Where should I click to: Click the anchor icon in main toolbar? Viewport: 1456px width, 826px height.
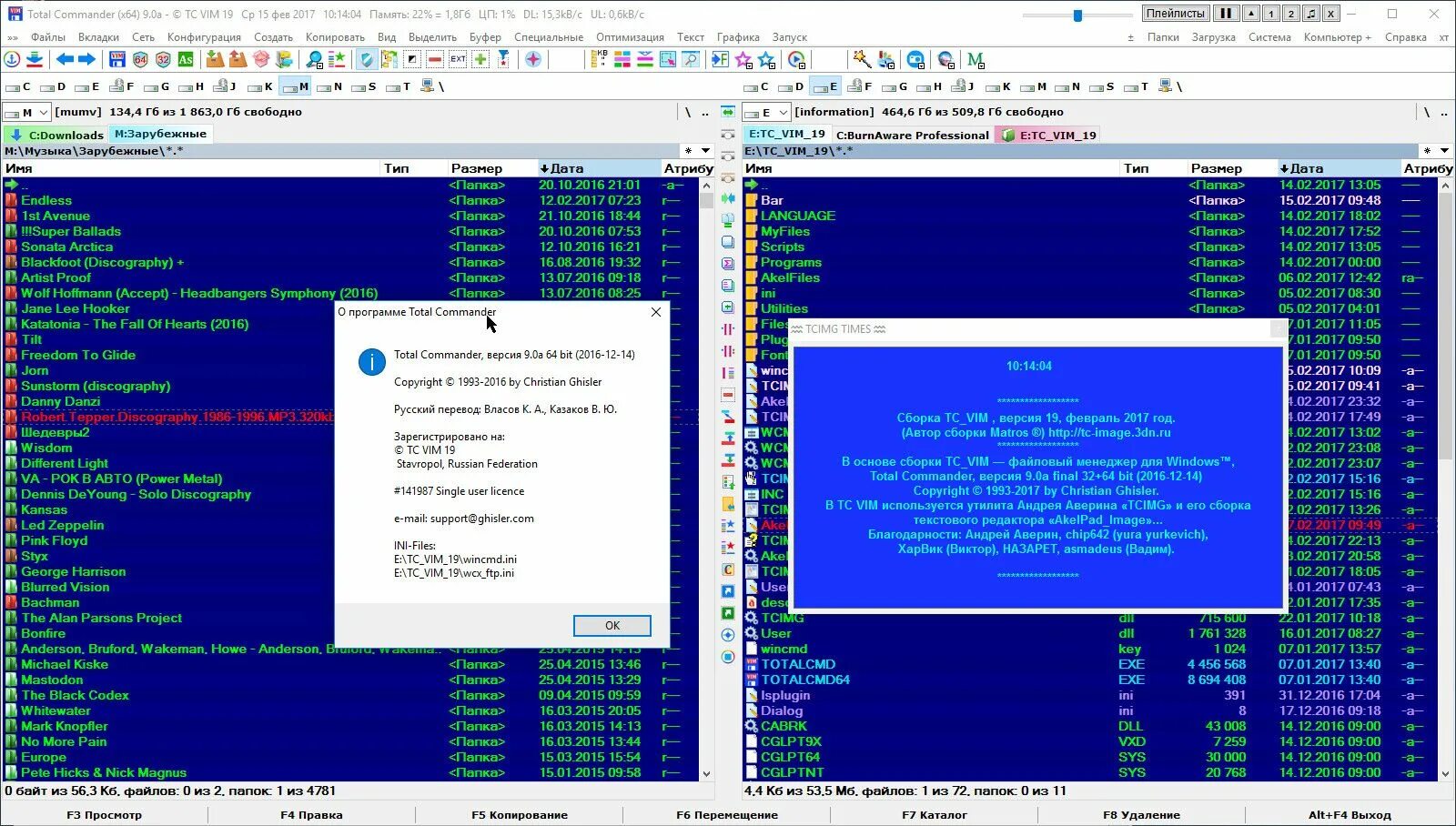[12, 59]
